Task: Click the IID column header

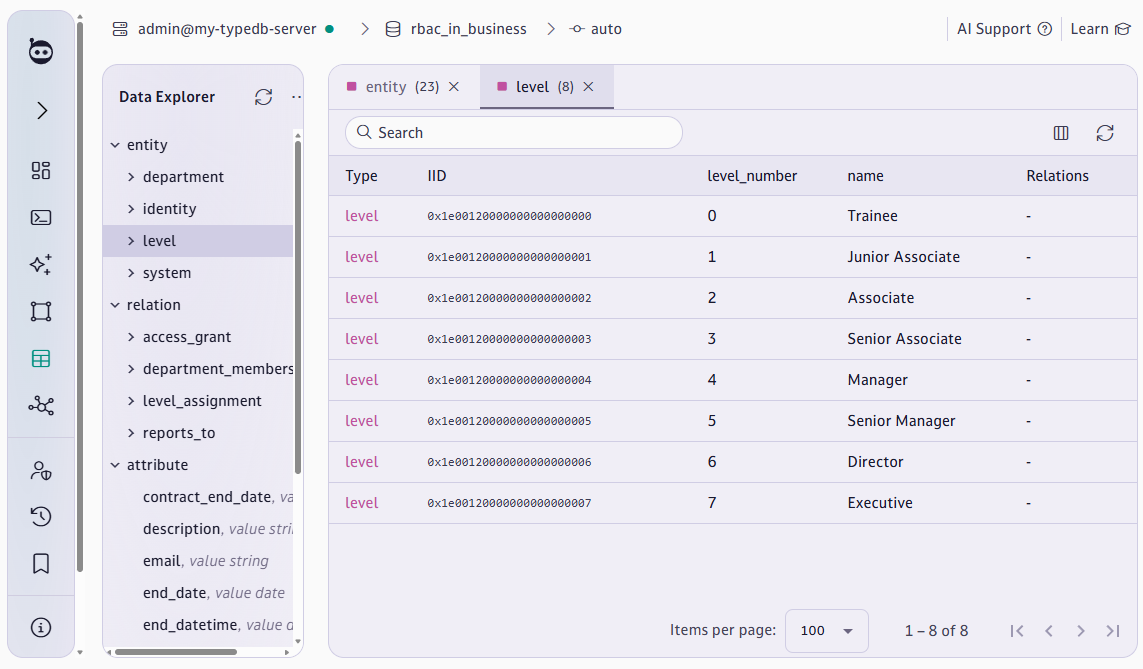Action: coord(437,176)
